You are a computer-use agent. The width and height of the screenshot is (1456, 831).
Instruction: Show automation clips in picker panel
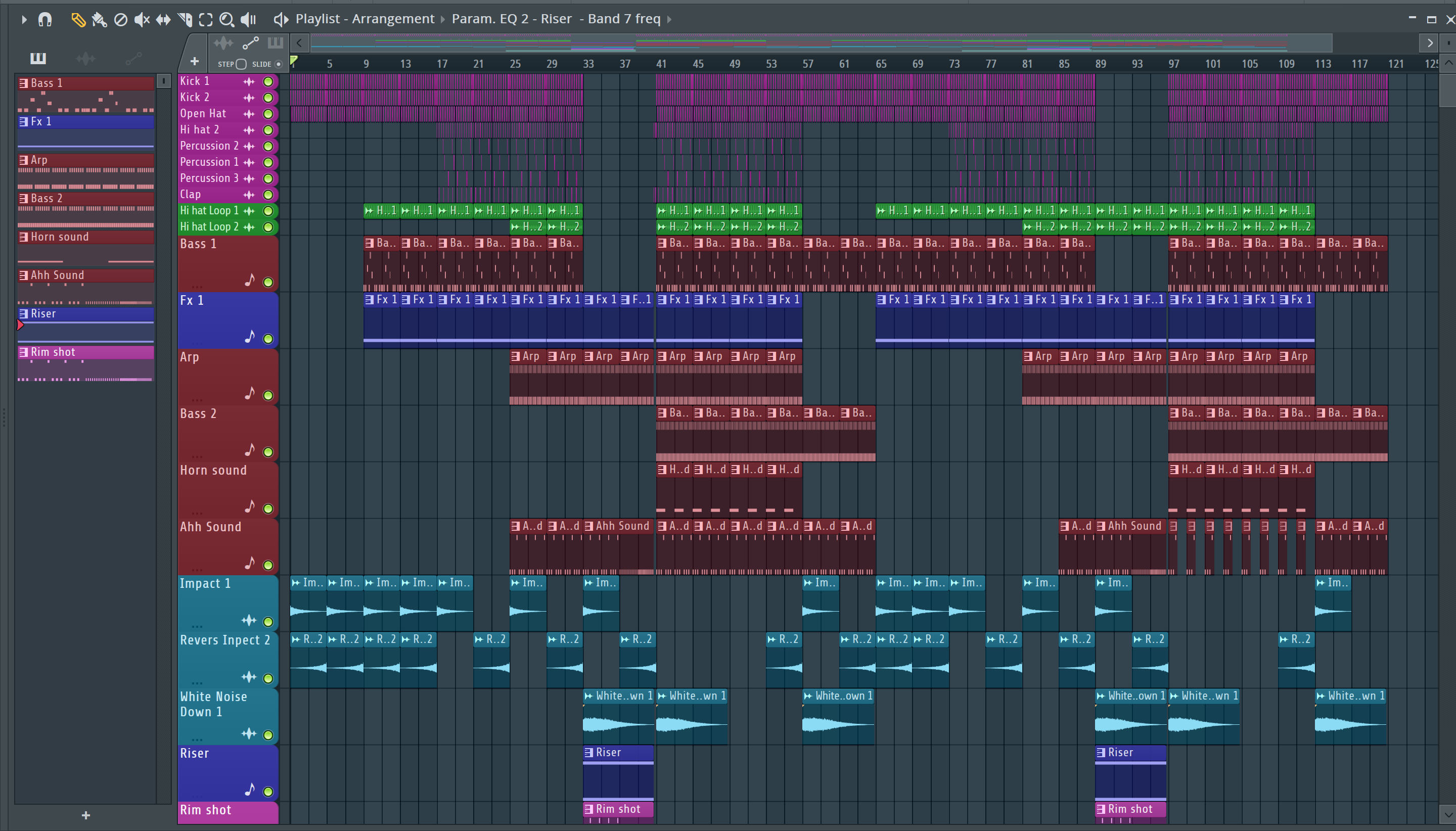pyautogui.click(x=133, y=58)
